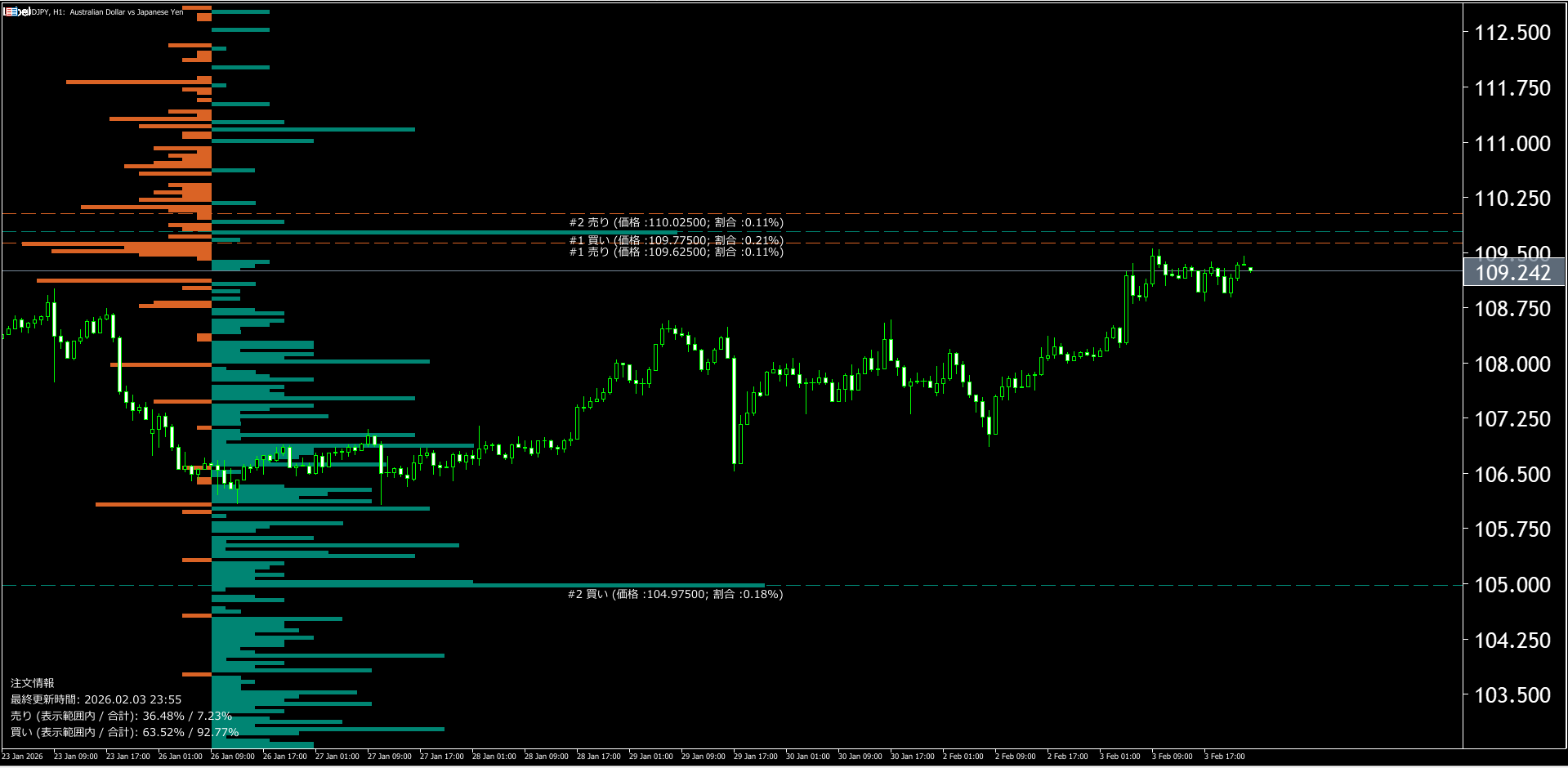This screenshot has height=768, width=1568.
Task: Click the '最終更新時間: 2026.02.03 23:55' line
Action: 96,699
